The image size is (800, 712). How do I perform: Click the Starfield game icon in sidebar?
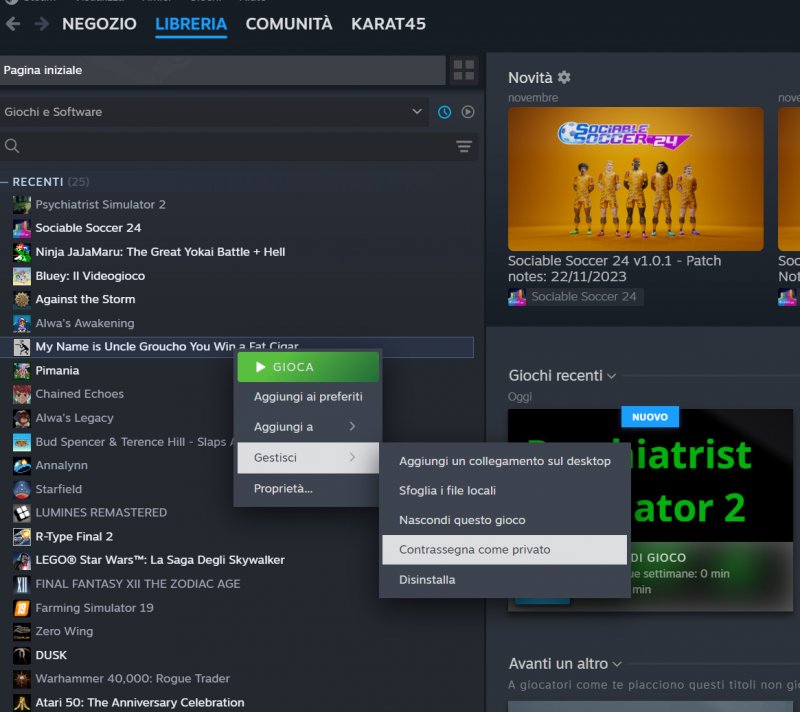pyautogui.click(x=22, y=489)
